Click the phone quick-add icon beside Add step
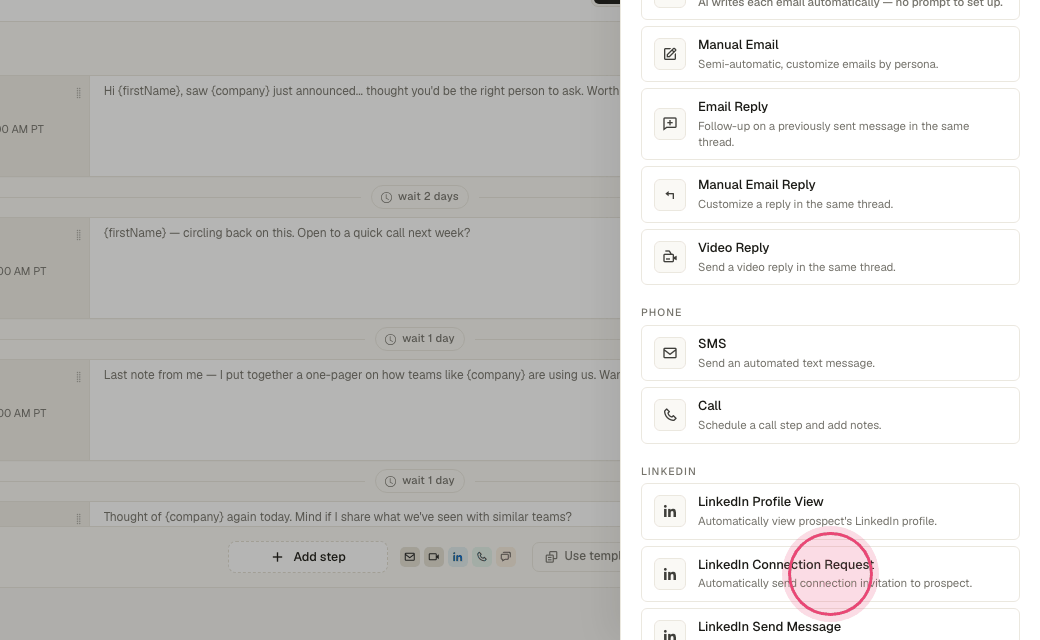Image resolution: width=1040 pixels, height=640 pixels. pos(482,557)
